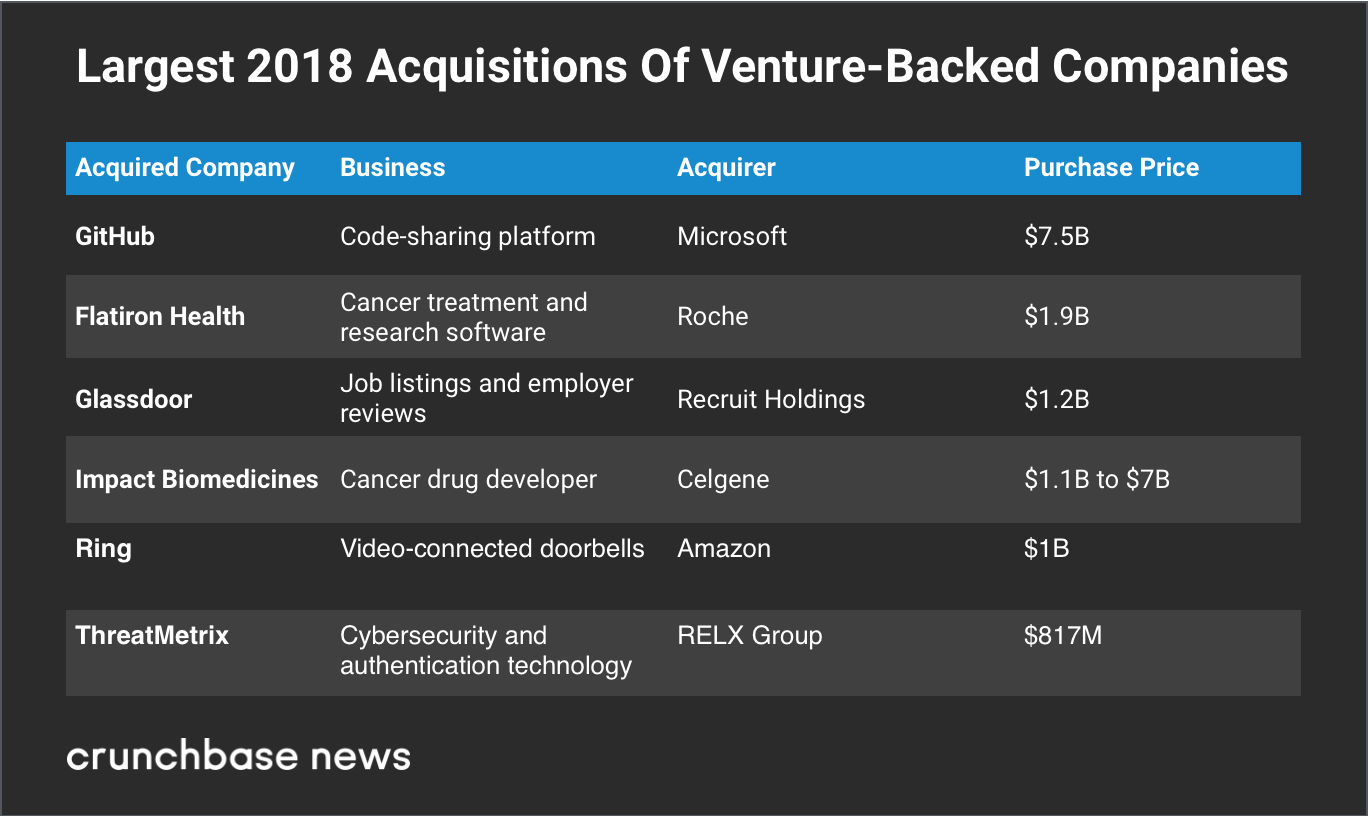Image resolution: width=1368 pixels, height=816 pixels.
Task: Select the Flatiron Health row name
Action: (160, 317)
